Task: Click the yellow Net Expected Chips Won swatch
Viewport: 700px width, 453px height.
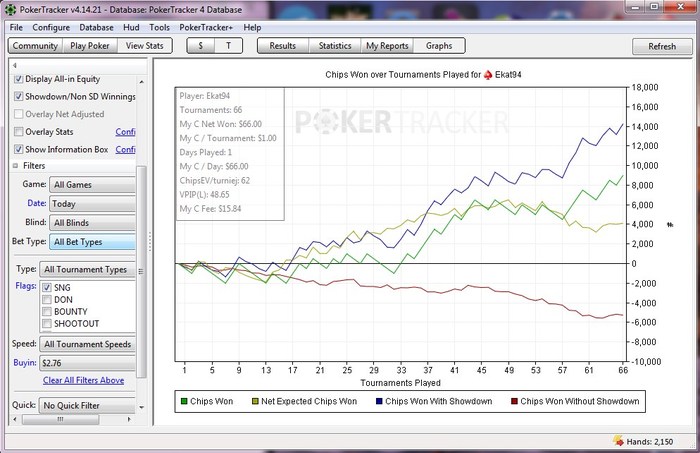Action: point(255,401)
